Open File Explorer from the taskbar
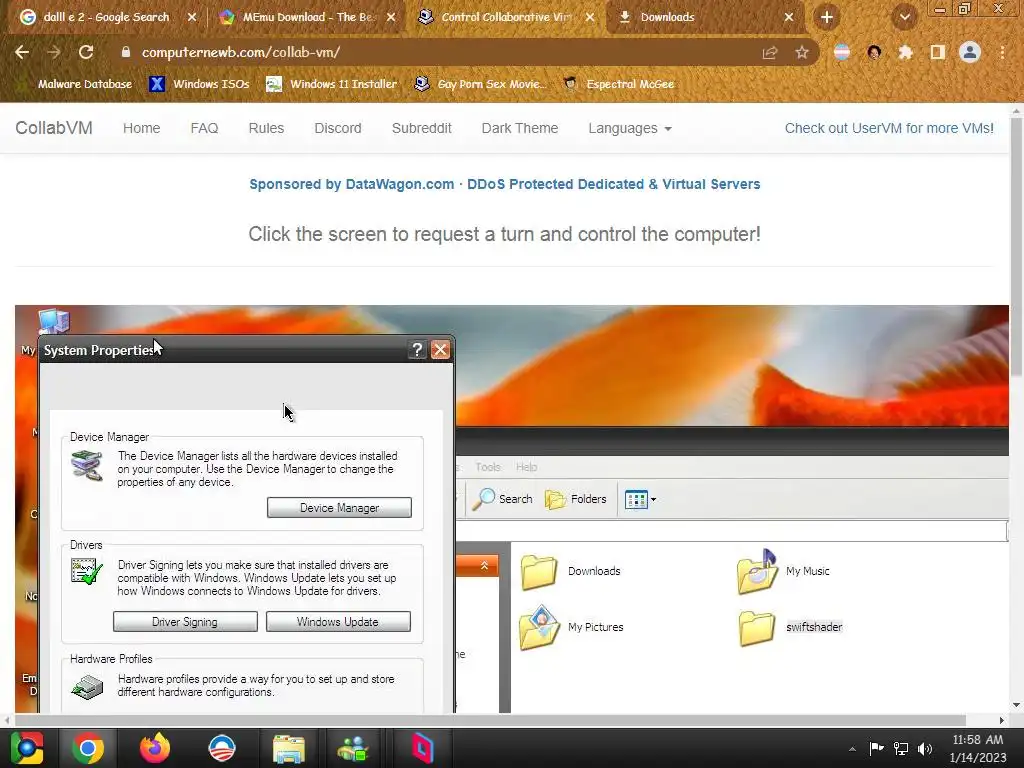Image resolution: width=1024 pixels, height=768 pixels. tap(289, 748)
